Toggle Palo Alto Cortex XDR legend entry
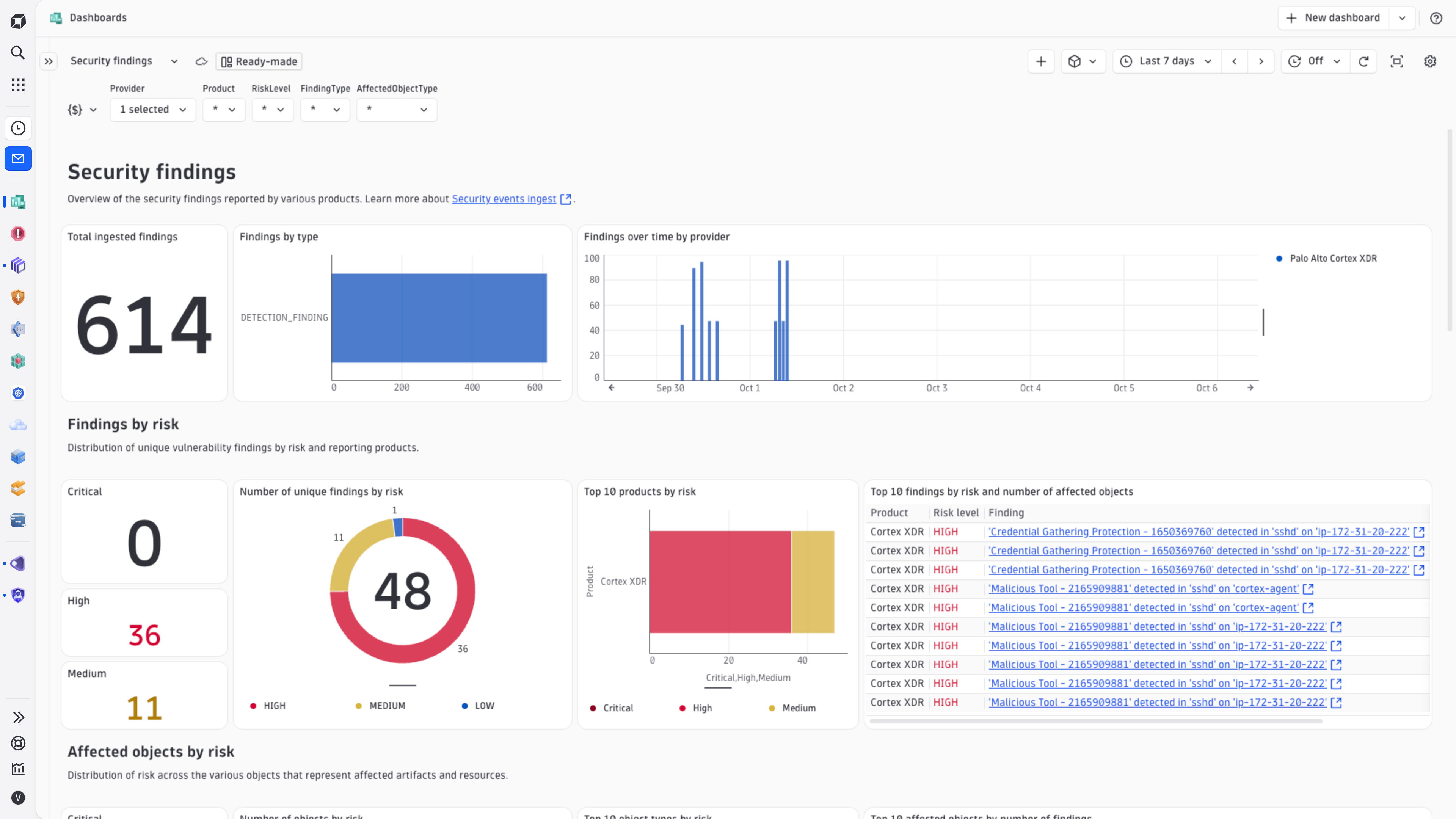Viewport: 1456px width, 819px height. tap(1327, 258)
